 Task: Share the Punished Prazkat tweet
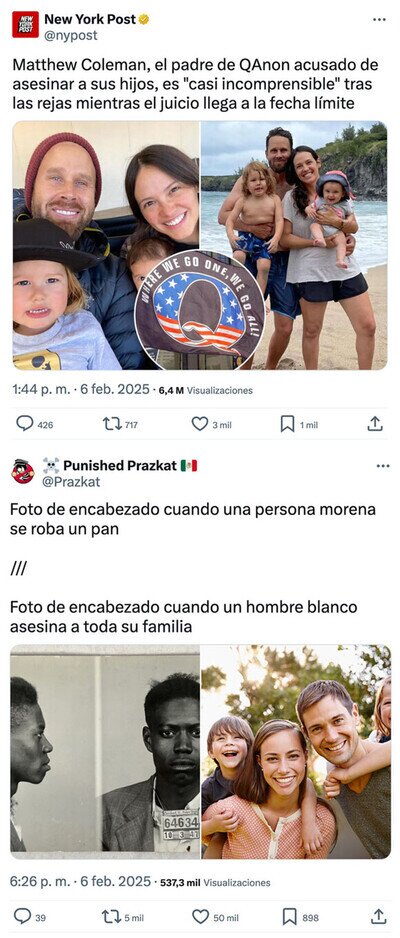pos(378,916)
